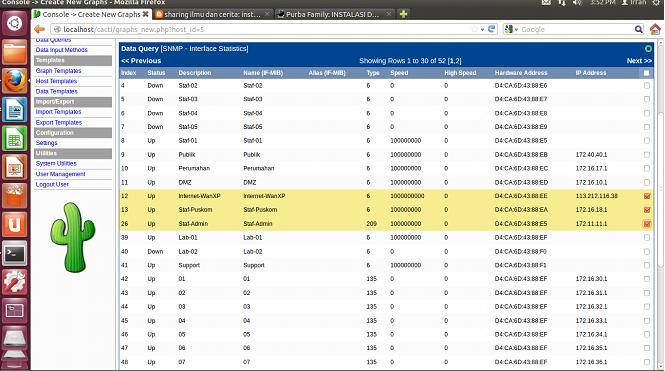Open network indicator in top panel
Image resolution: width=665 pixels, height=371 pixels.
click(562, 3)
